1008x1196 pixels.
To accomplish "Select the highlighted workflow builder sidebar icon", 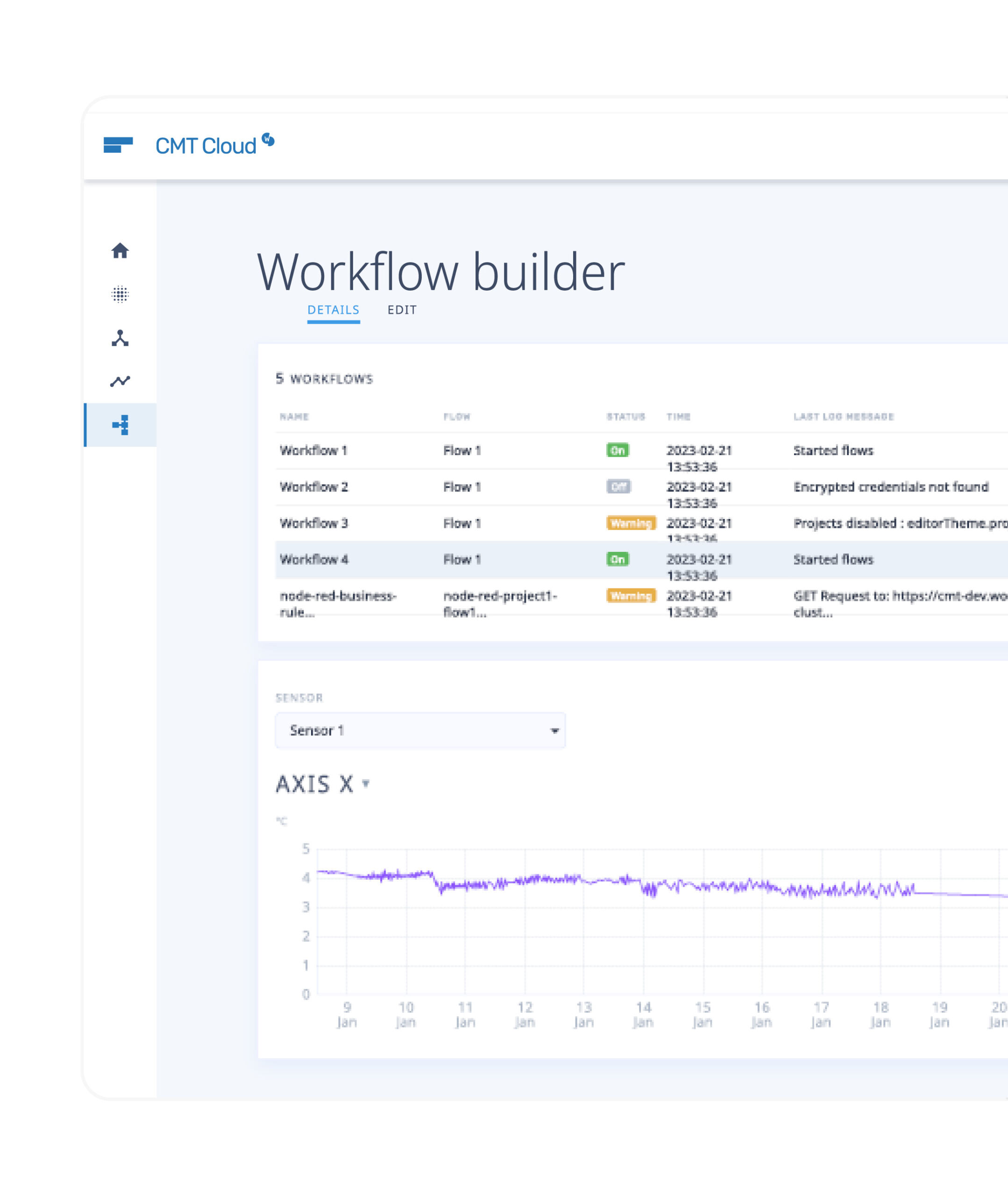I will (x=121, y=425).
